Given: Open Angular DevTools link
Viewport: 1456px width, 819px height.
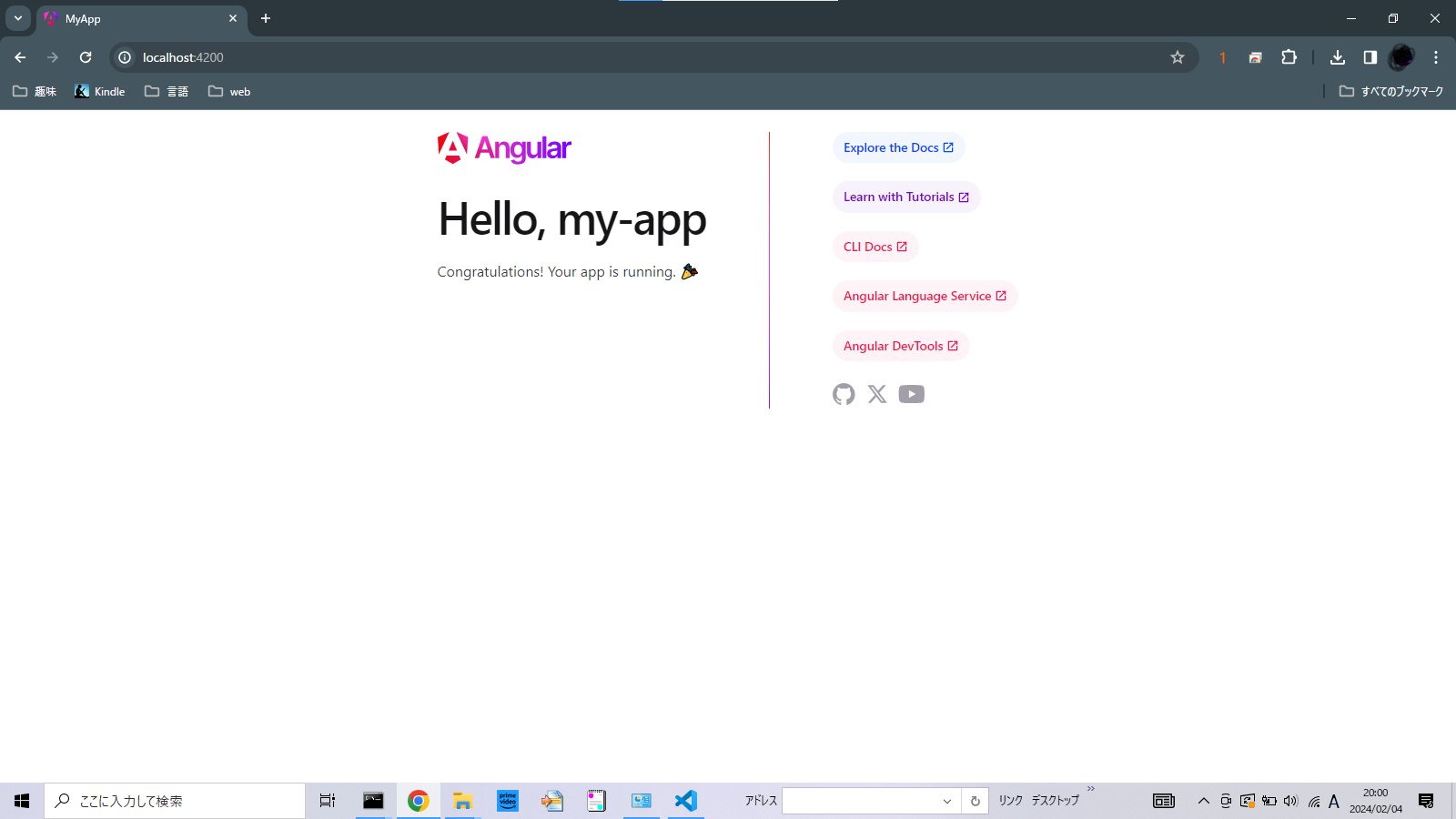Looking at the screenshot, I should tap(901, 346).
